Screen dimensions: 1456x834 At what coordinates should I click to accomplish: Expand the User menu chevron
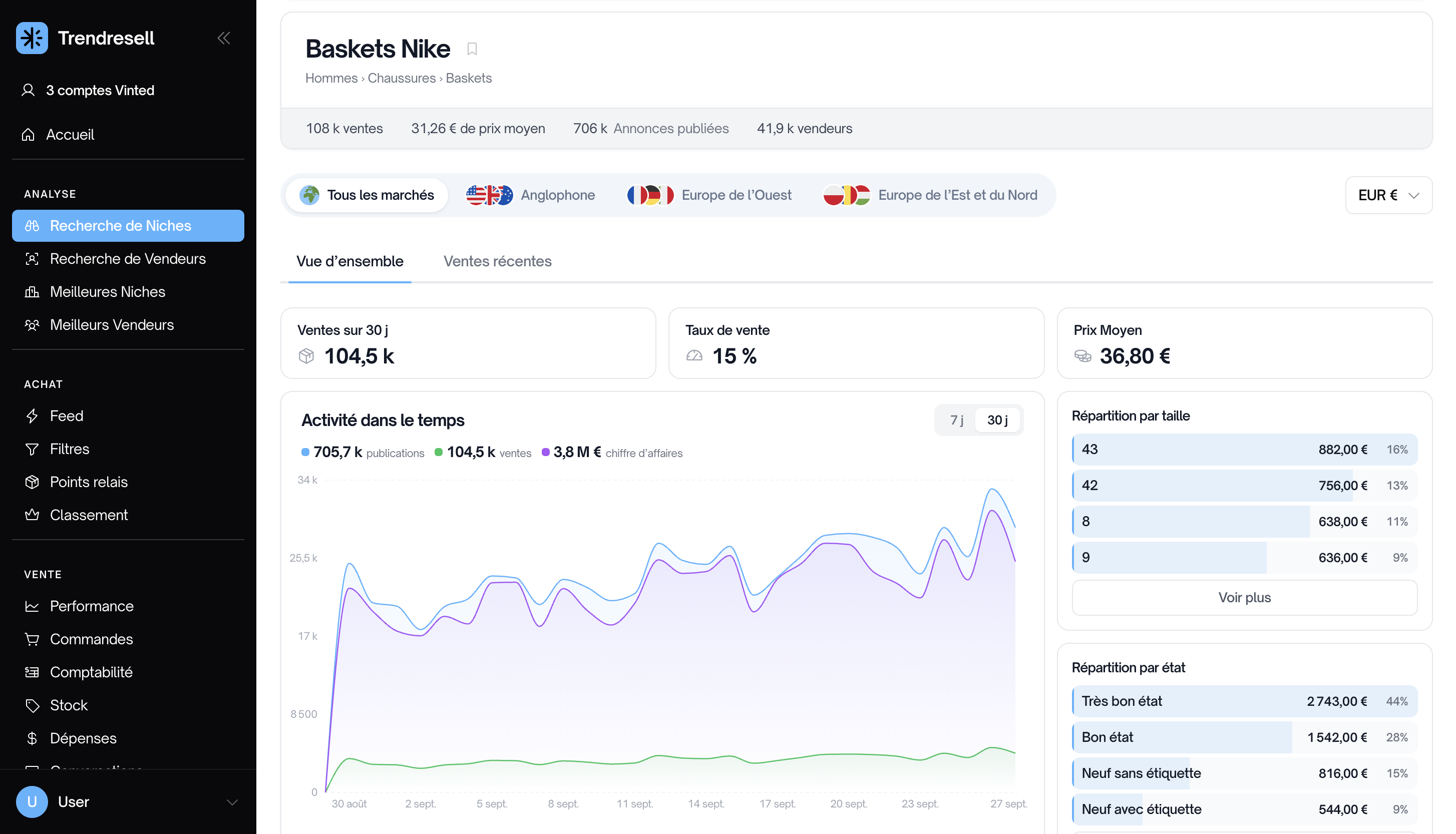(232, 802)
